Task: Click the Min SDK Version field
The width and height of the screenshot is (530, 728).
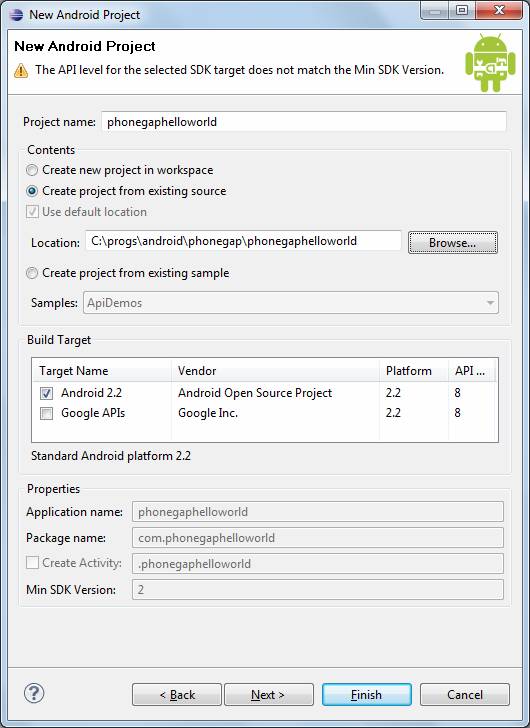Action: pyautogui.click(x=318, y=590)
